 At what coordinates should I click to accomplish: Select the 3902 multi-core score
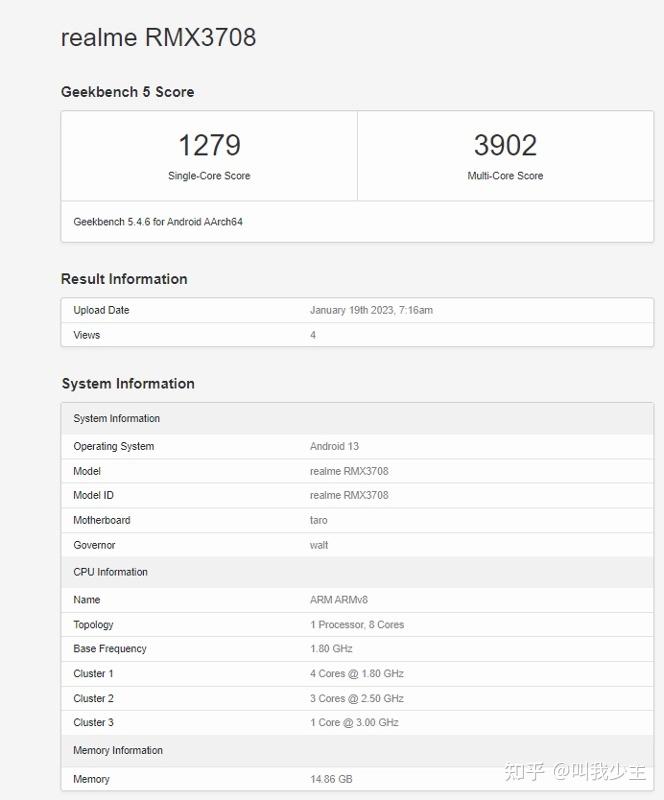pos(505,146)
